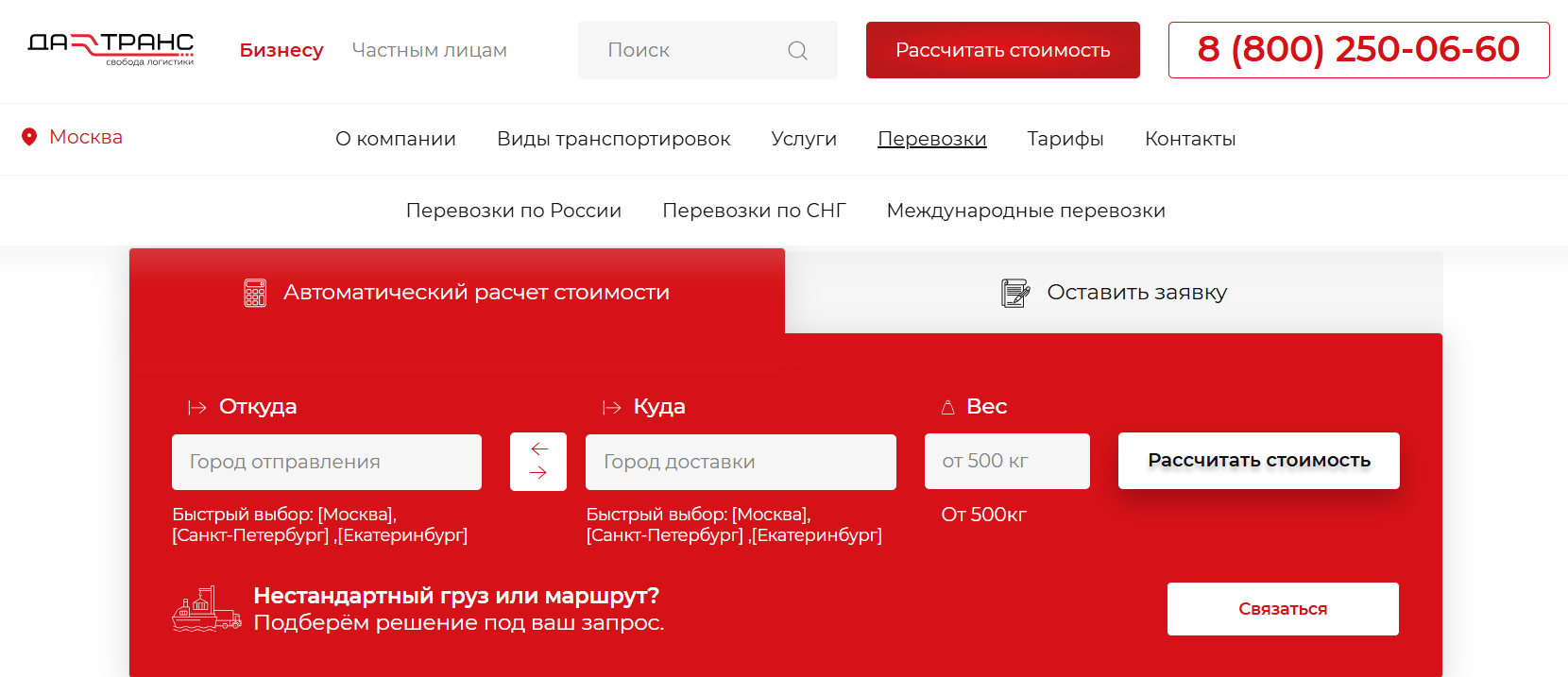1568x677 pixels.
Task: Click the ship and truck cargo icon
Action: click(207, 609)
